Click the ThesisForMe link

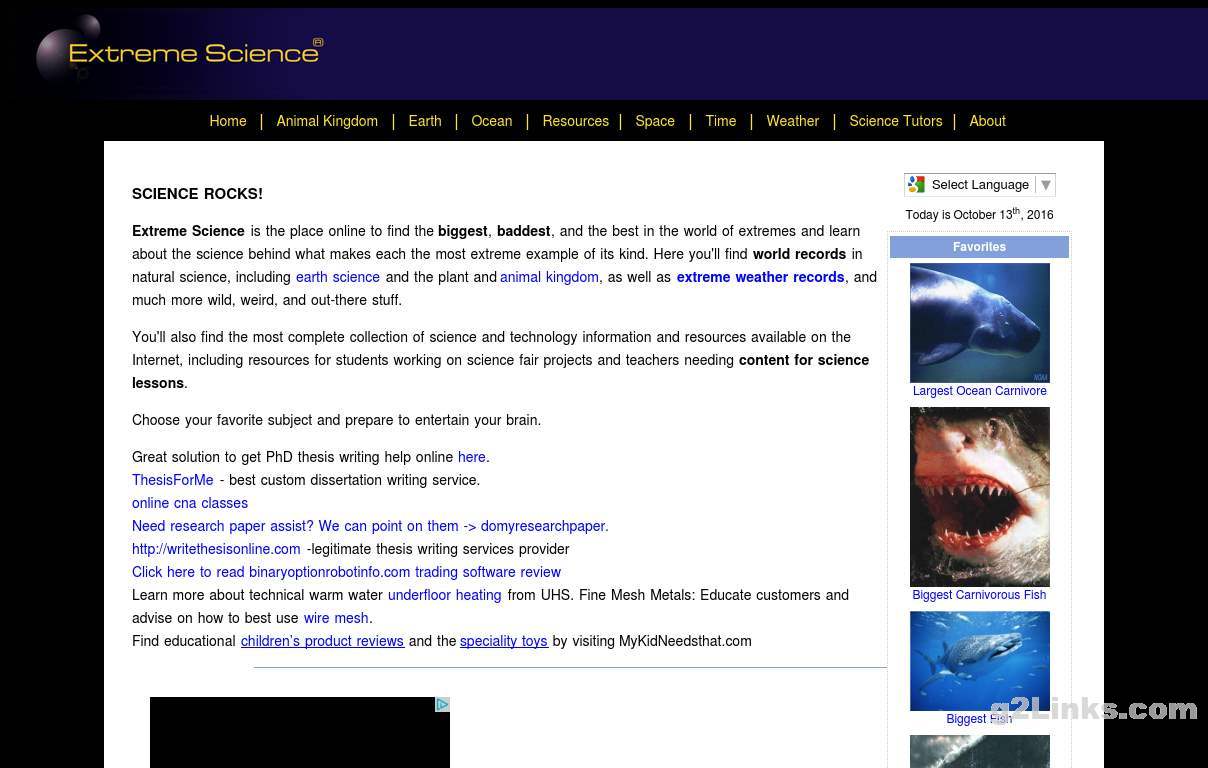click(x=172, y=480)
